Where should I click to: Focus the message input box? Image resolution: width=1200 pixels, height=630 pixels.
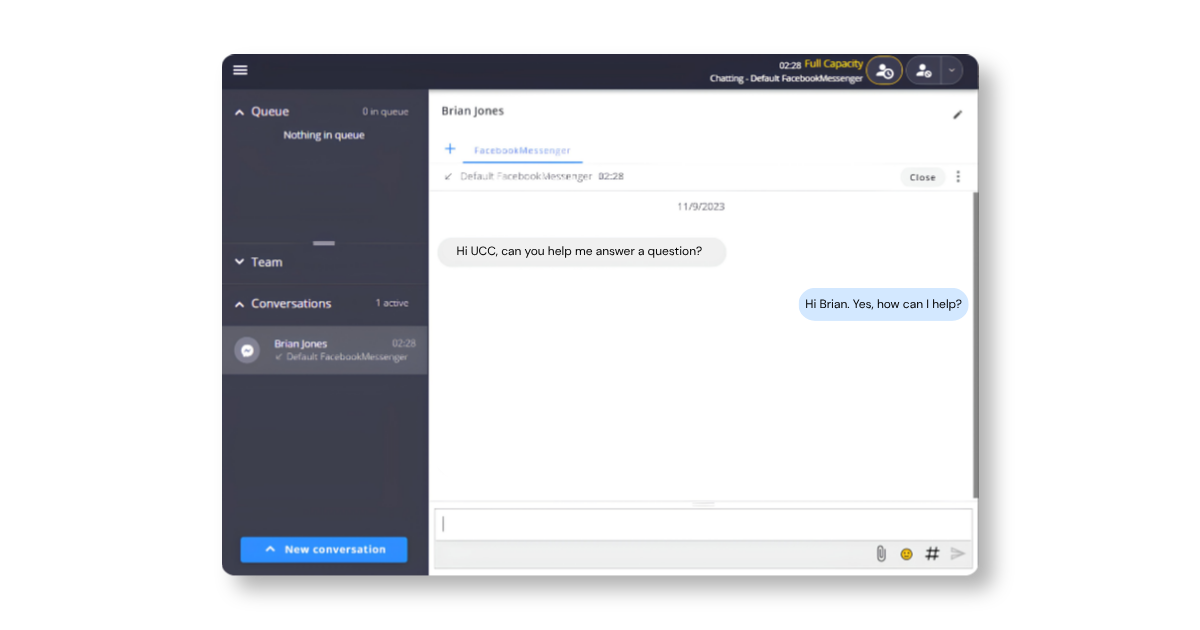(x=703, y=524)
